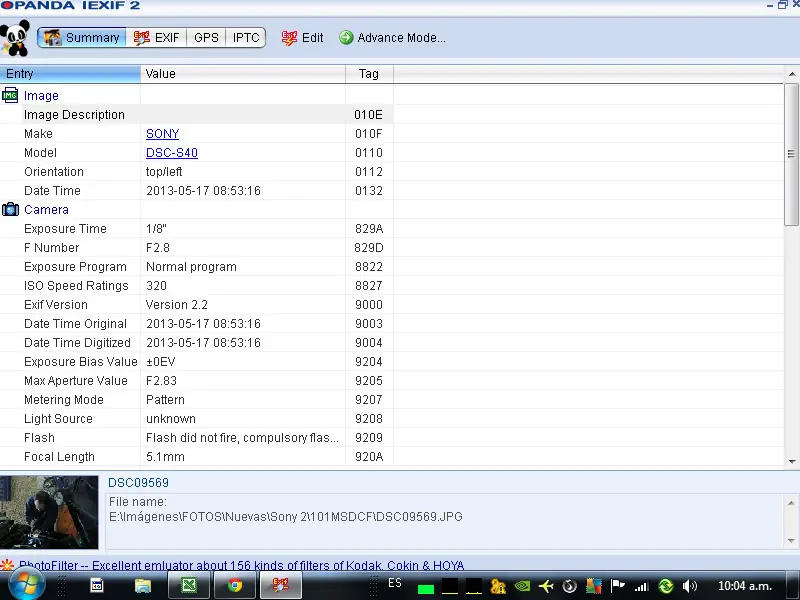Select the Metering Mode entry

pos(64,400)
